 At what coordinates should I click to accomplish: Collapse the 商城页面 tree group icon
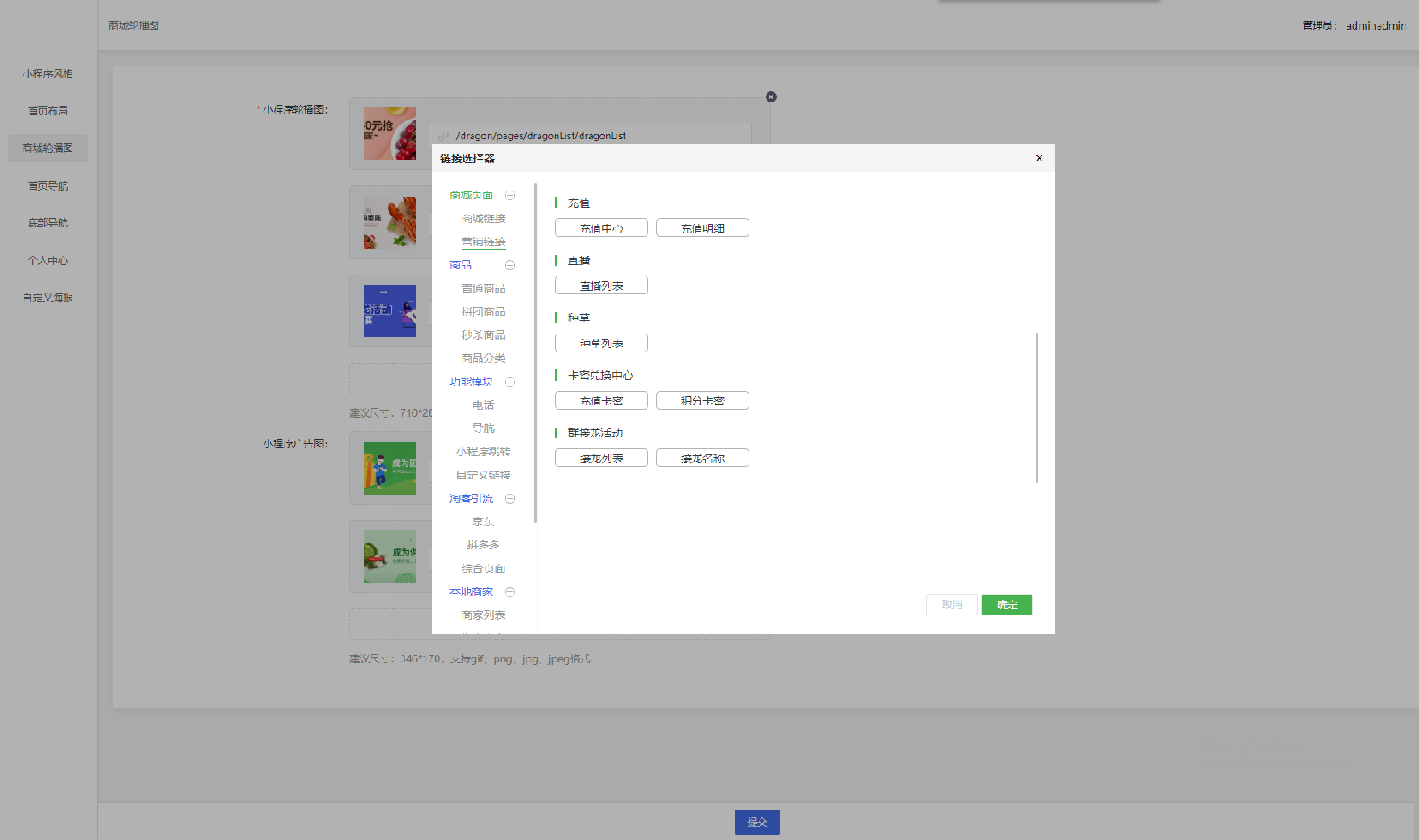click(x=510, y=195)
